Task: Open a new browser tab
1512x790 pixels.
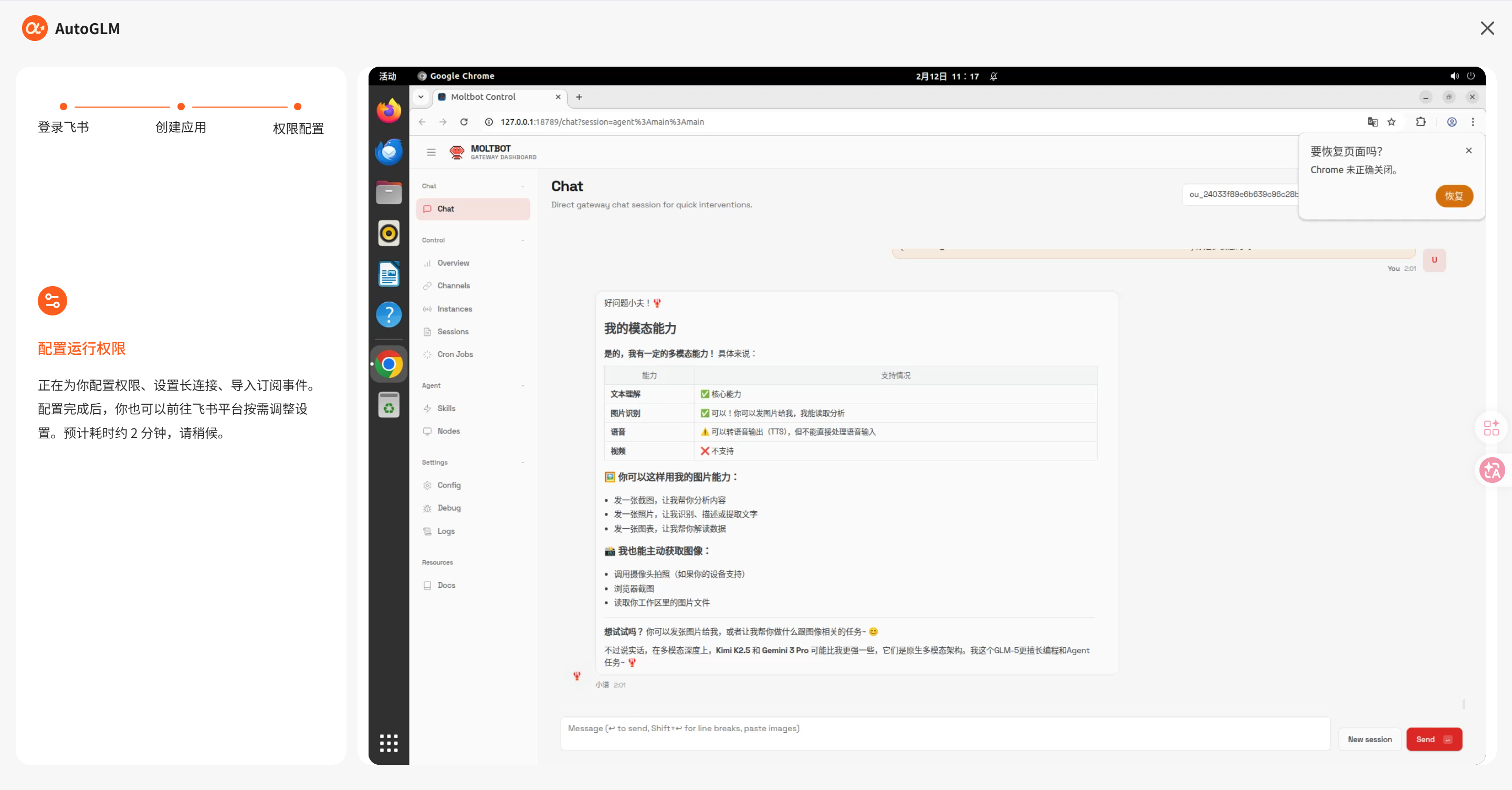Action: click(x=579, y=97)
